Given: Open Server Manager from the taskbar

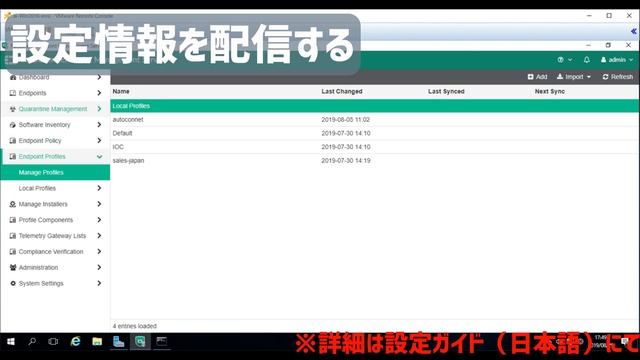Looking at the screenshot, I should click(118, 342).
